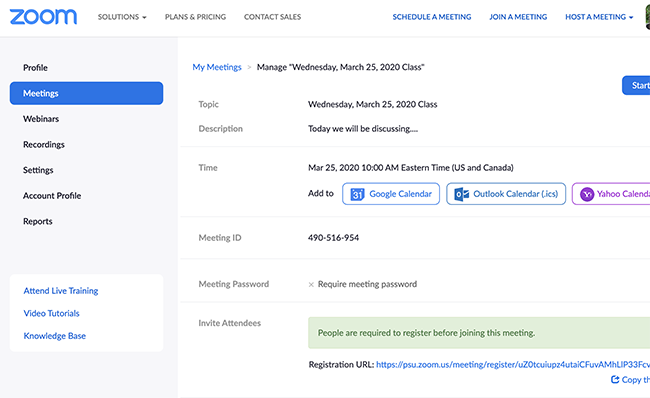Click the meeting time Mar 25, 2020 10:00 AM
650x398 pixels.
point(353,168)
